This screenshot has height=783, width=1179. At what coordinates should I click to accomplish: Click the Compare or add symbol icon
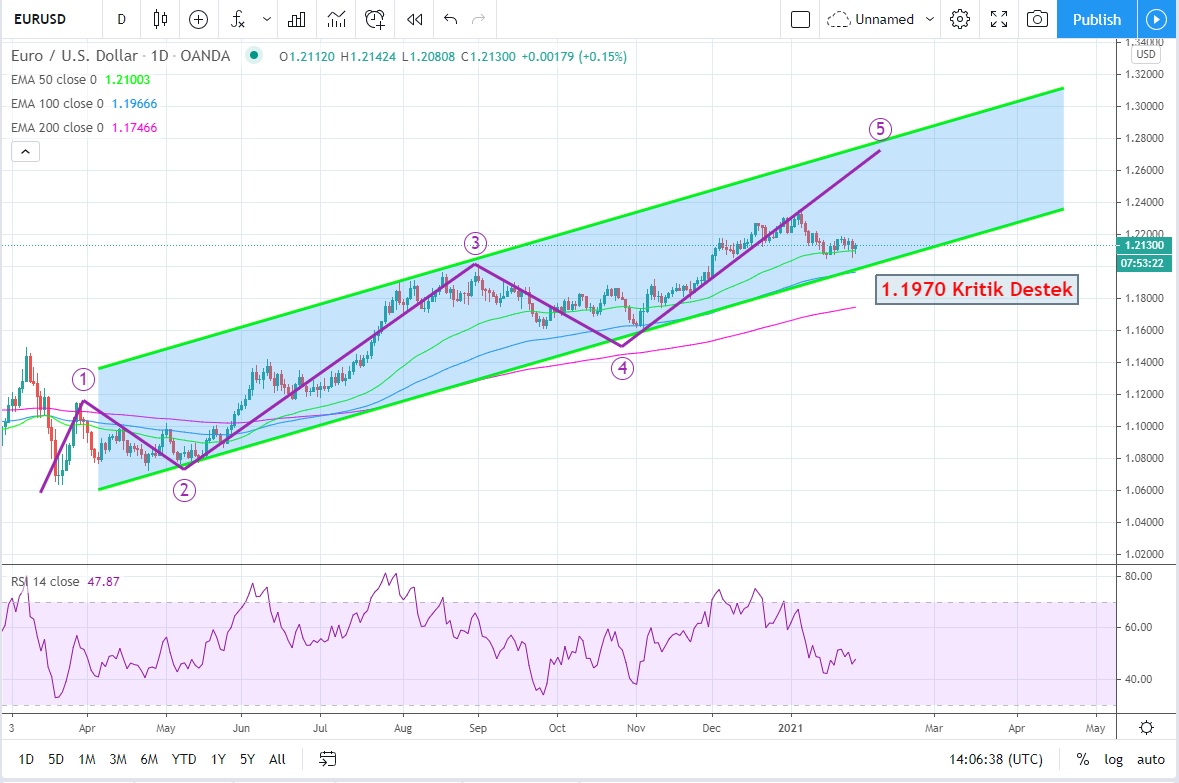pos(199,19)
